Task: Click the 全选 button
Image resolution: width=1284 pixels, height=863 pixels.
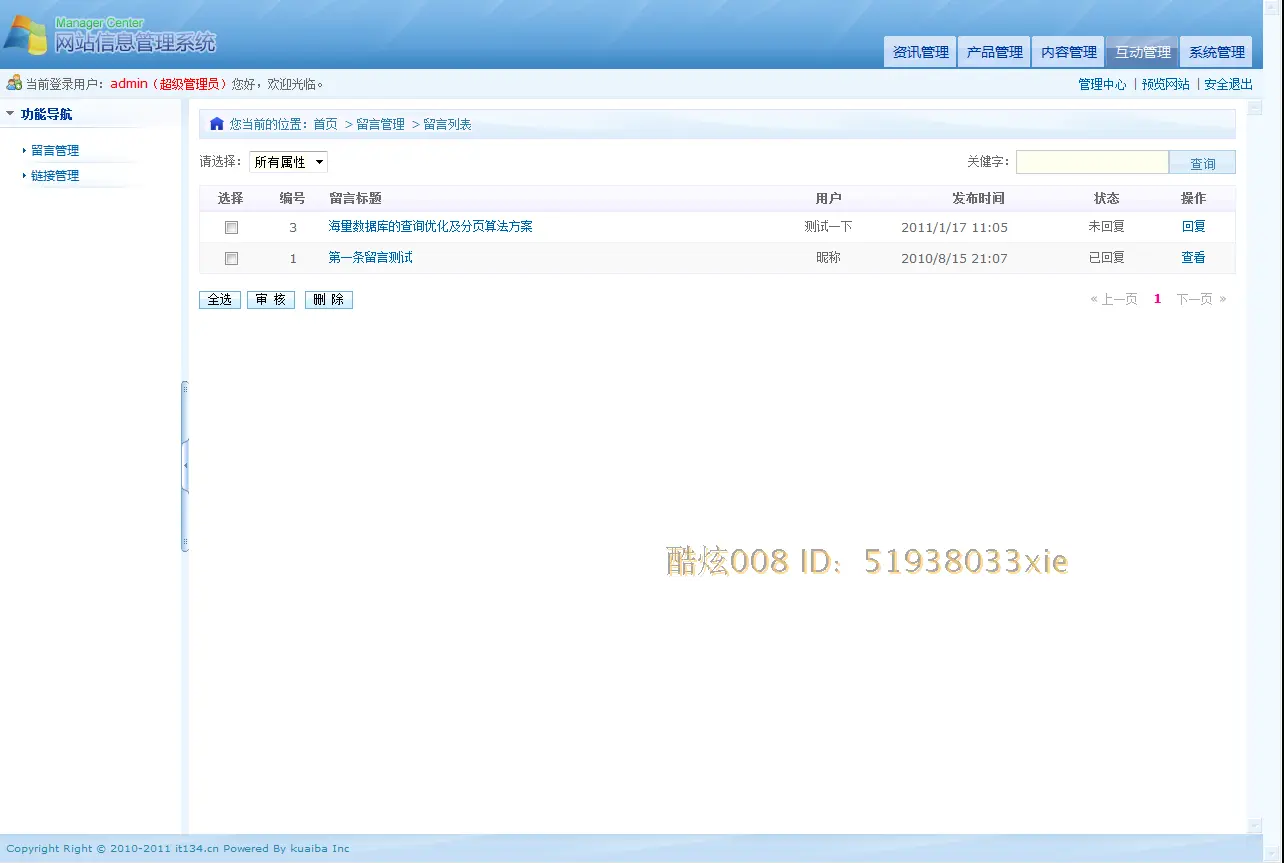Action: (x=220, y=300)
